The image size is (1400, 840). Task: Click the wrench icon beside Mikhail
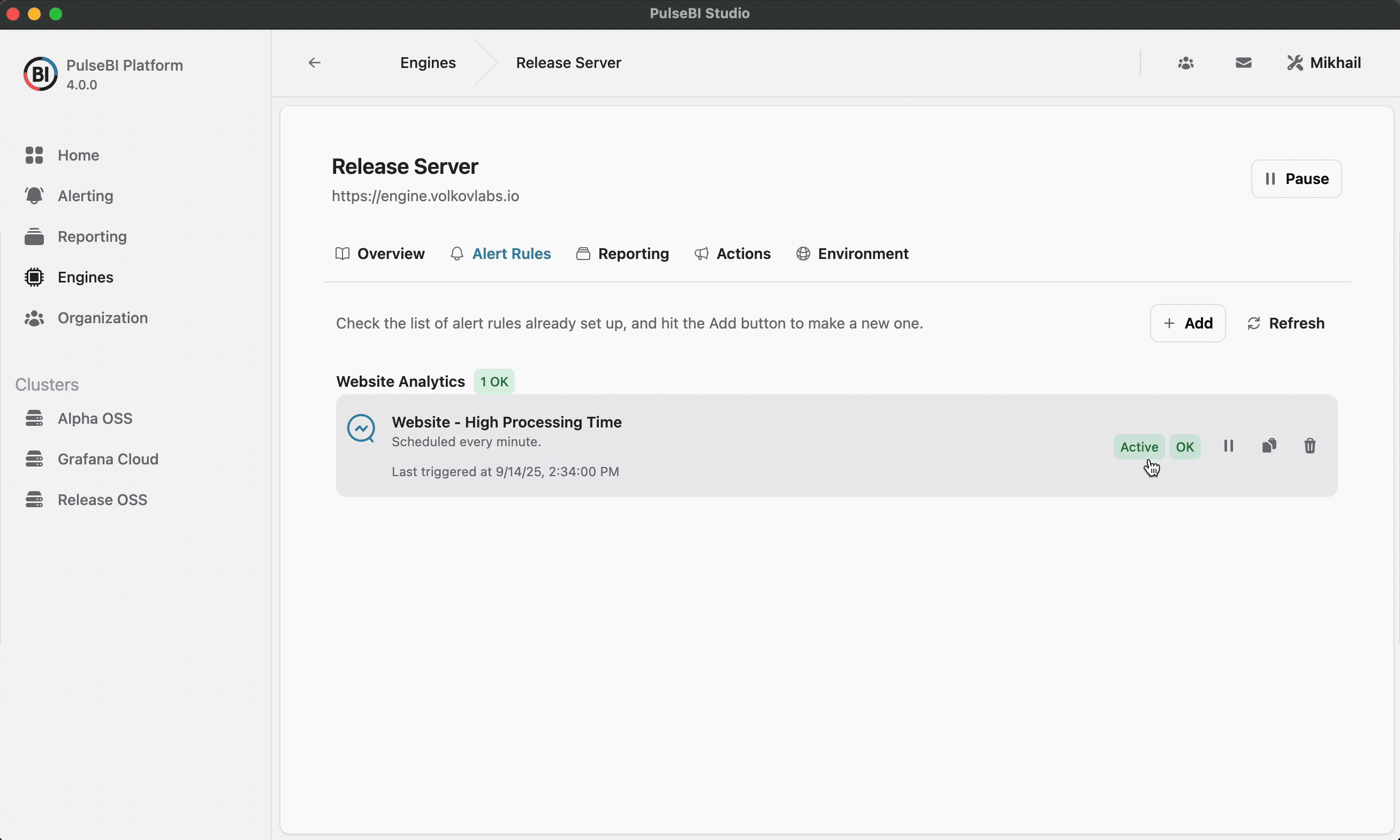pos(1295,63)
